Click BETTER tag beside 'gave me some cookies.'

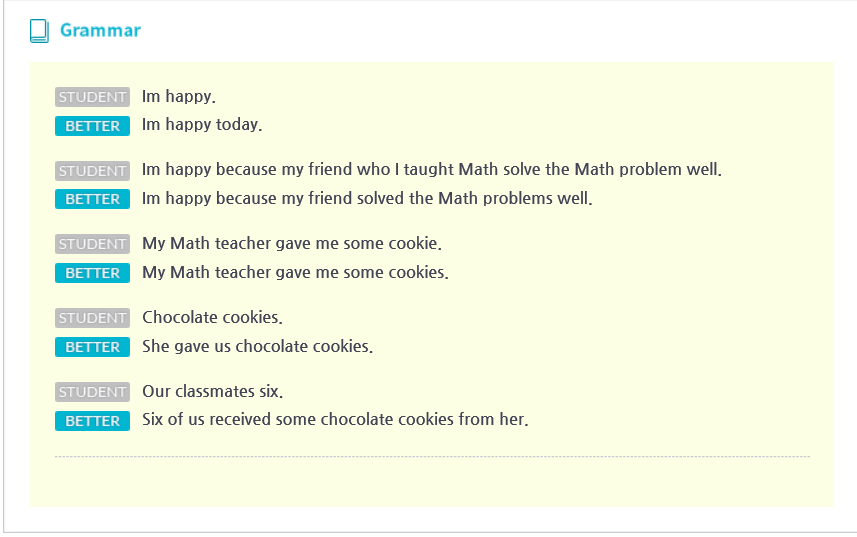coord(92,273)
